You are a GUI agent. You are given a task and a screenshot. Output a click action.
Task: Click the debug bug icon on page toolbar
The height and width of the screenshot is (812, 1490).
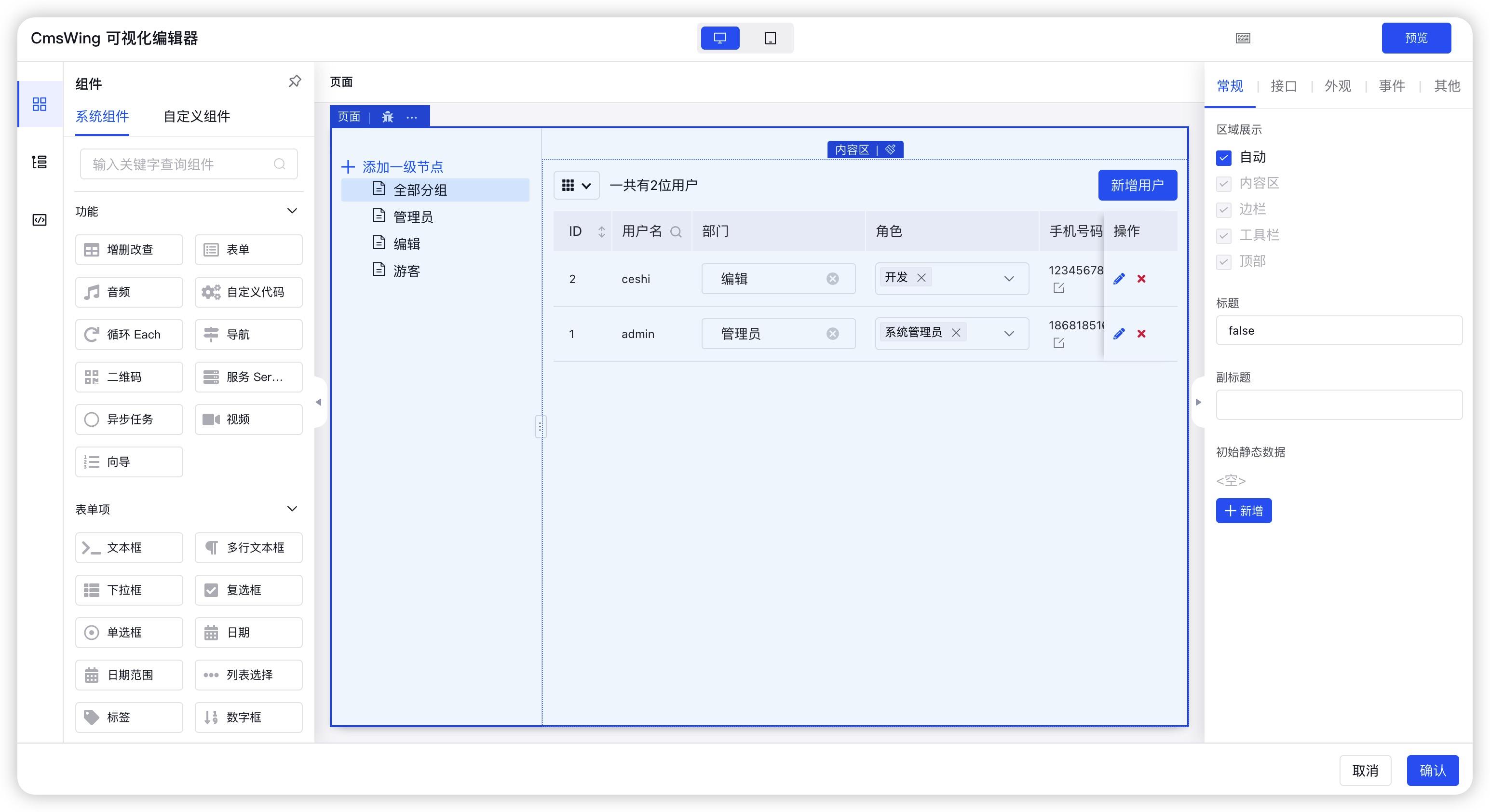(388, 117)
